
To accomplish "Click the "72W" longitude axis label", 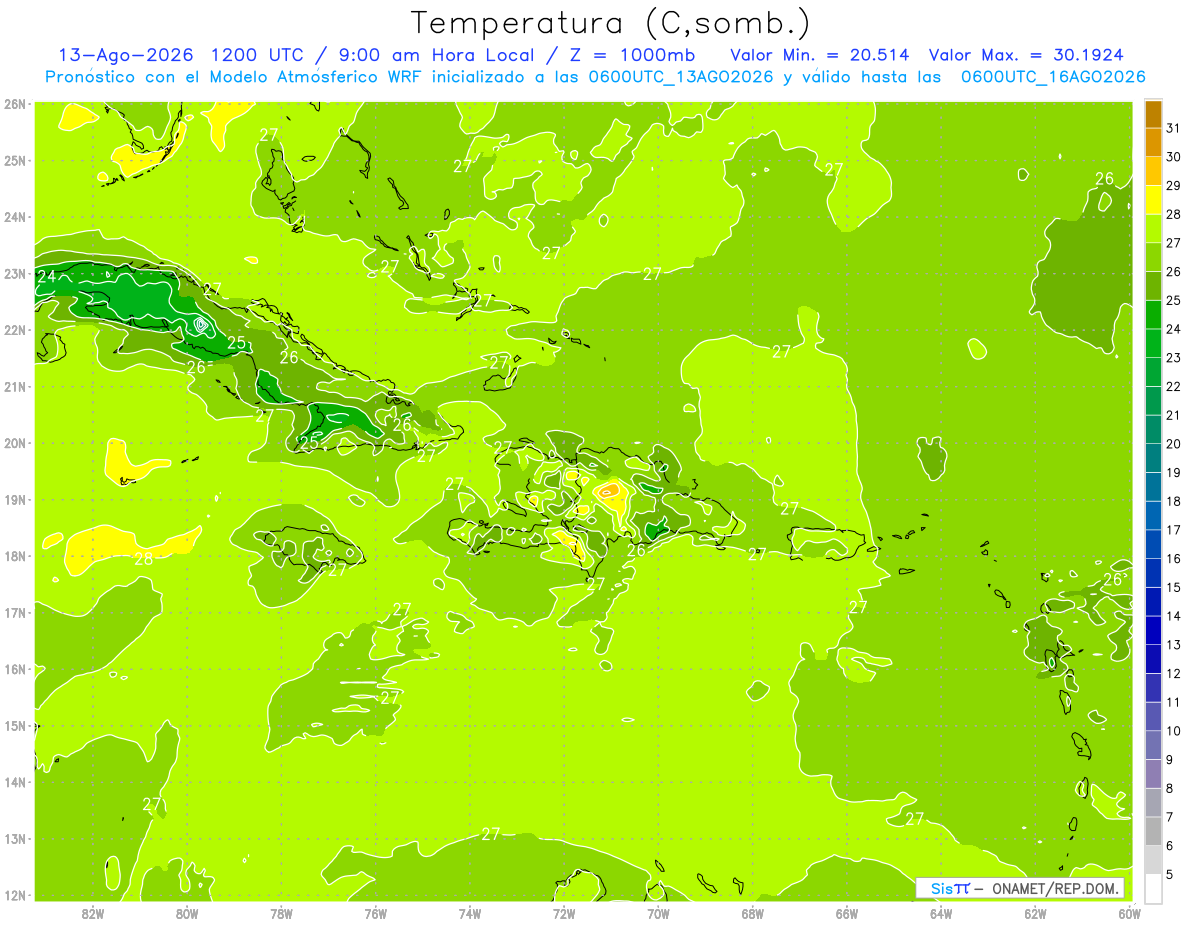I will point(564,913).
